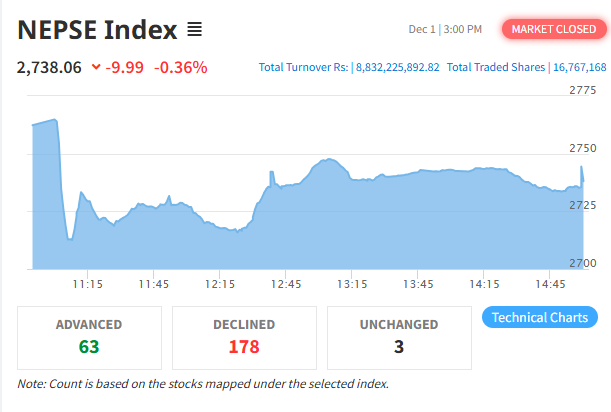
Task: Click the Dec 1 3:00 PM timestamp
Action: [445, 29]
